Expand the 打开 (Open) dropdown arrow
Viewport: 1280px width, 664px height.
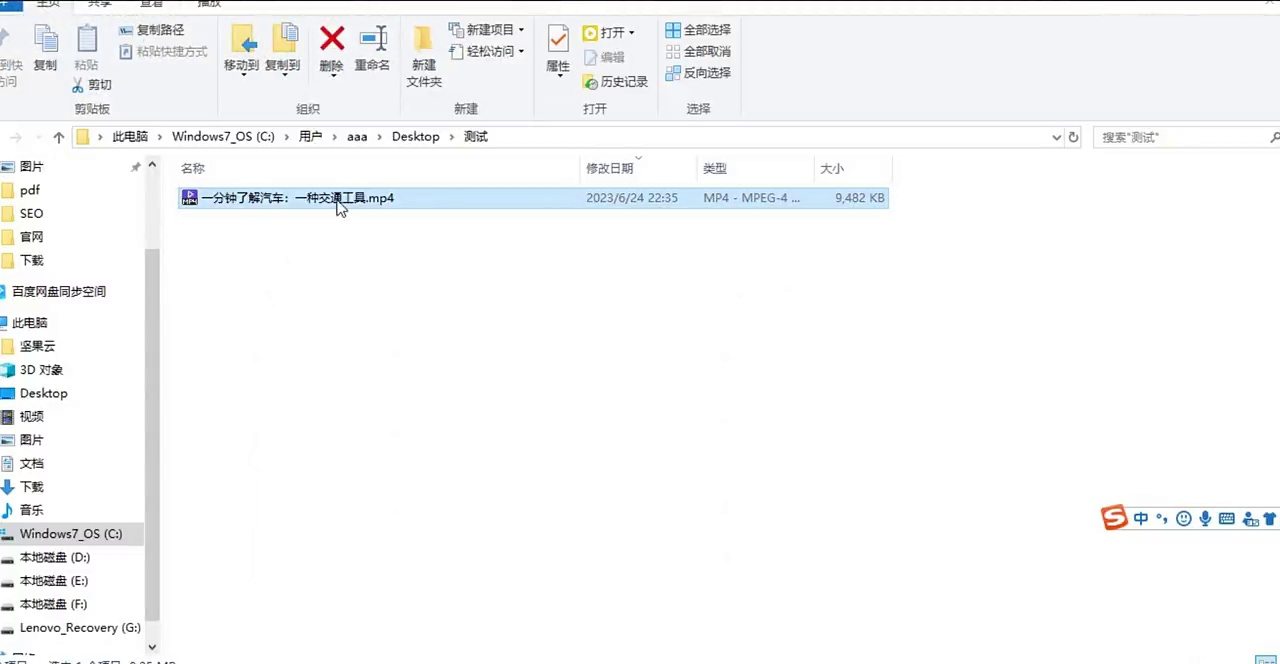(631, 33)
